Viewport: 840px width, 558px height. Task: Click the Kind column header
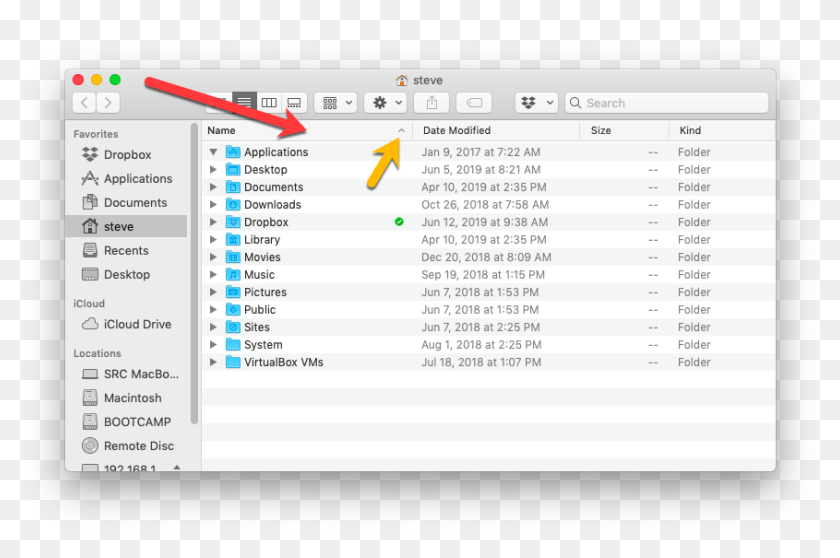click(x=691, y=130)
